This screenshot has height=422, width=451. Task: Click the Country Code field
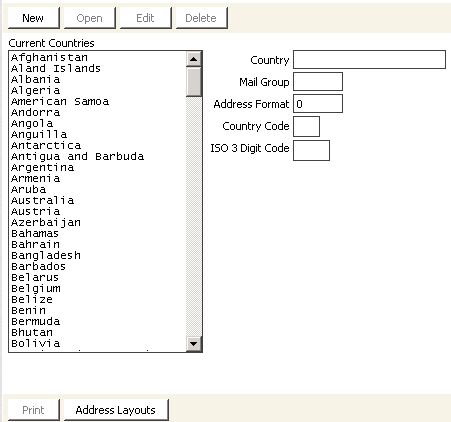pyautogui.click(x=306, y=126)
